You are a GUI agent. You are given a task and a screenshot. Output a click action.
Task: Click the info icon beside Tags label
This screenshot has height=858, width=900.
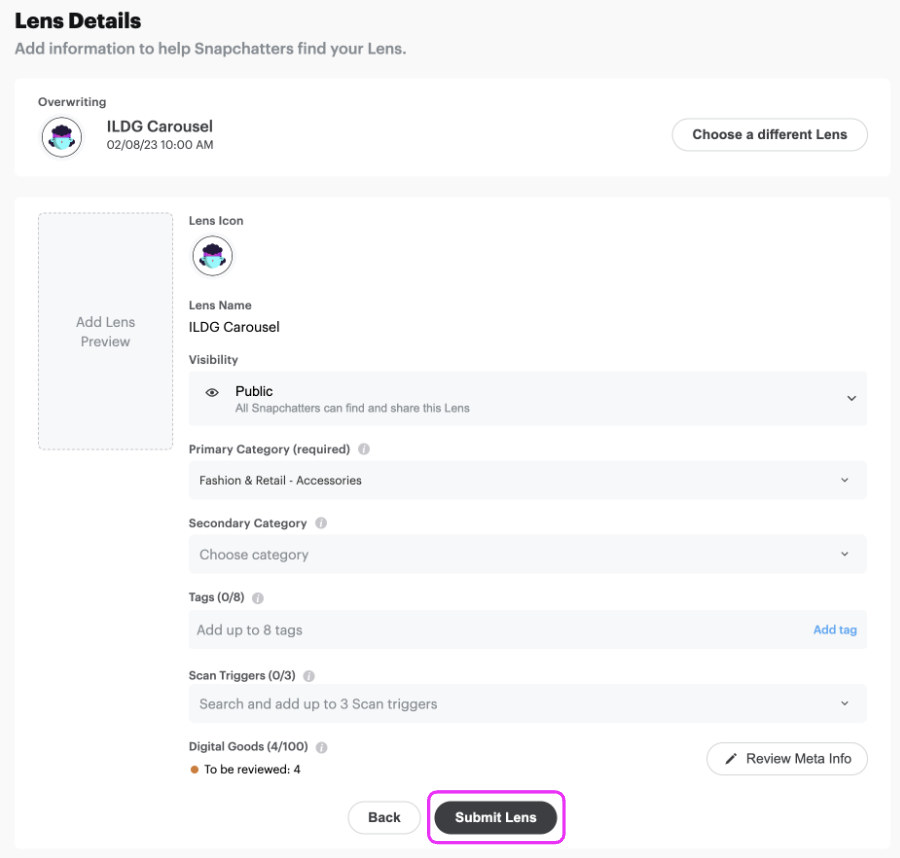click(x=258, y=598)
